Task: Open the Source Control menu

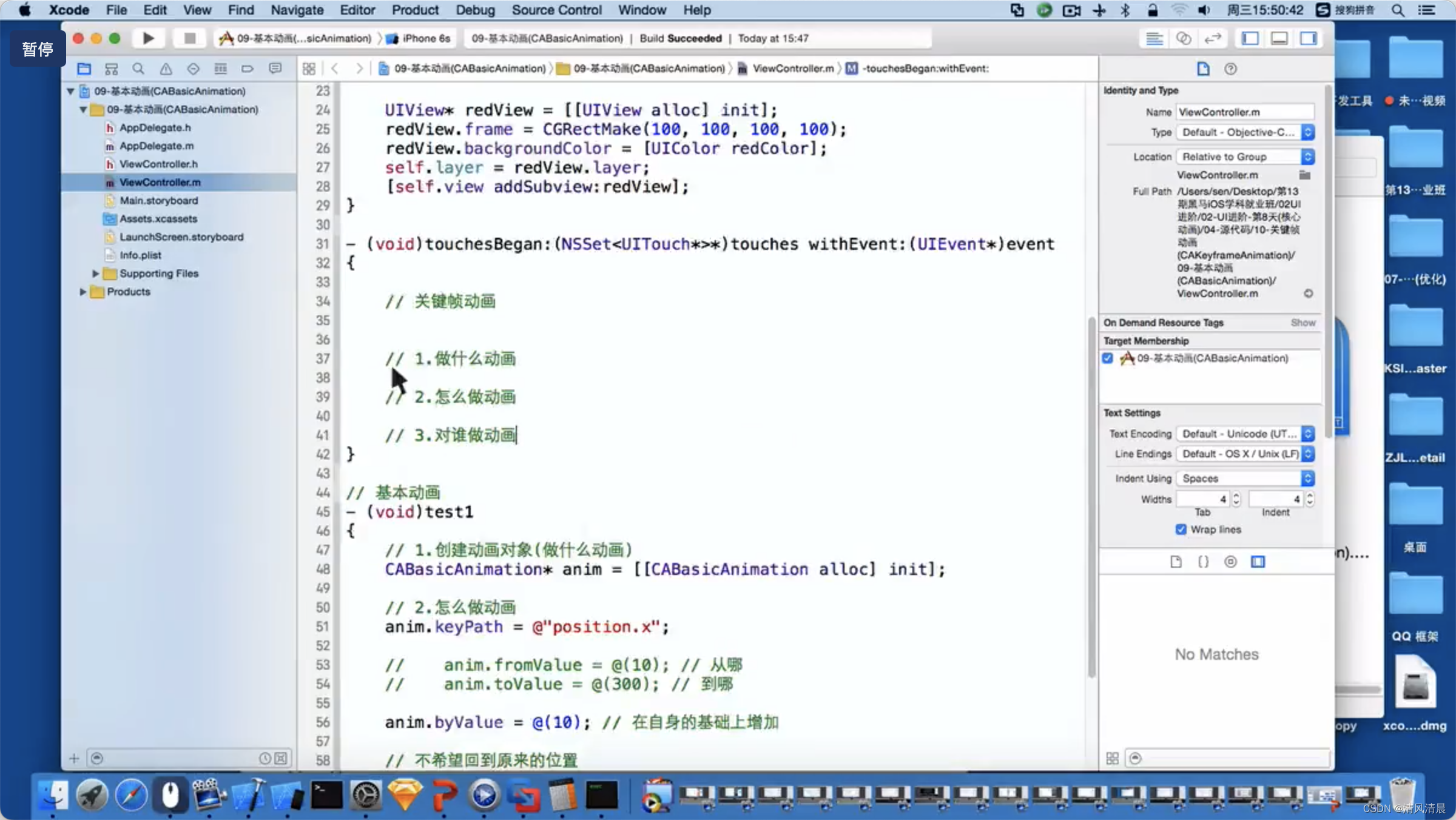Action: click(556, 9)
